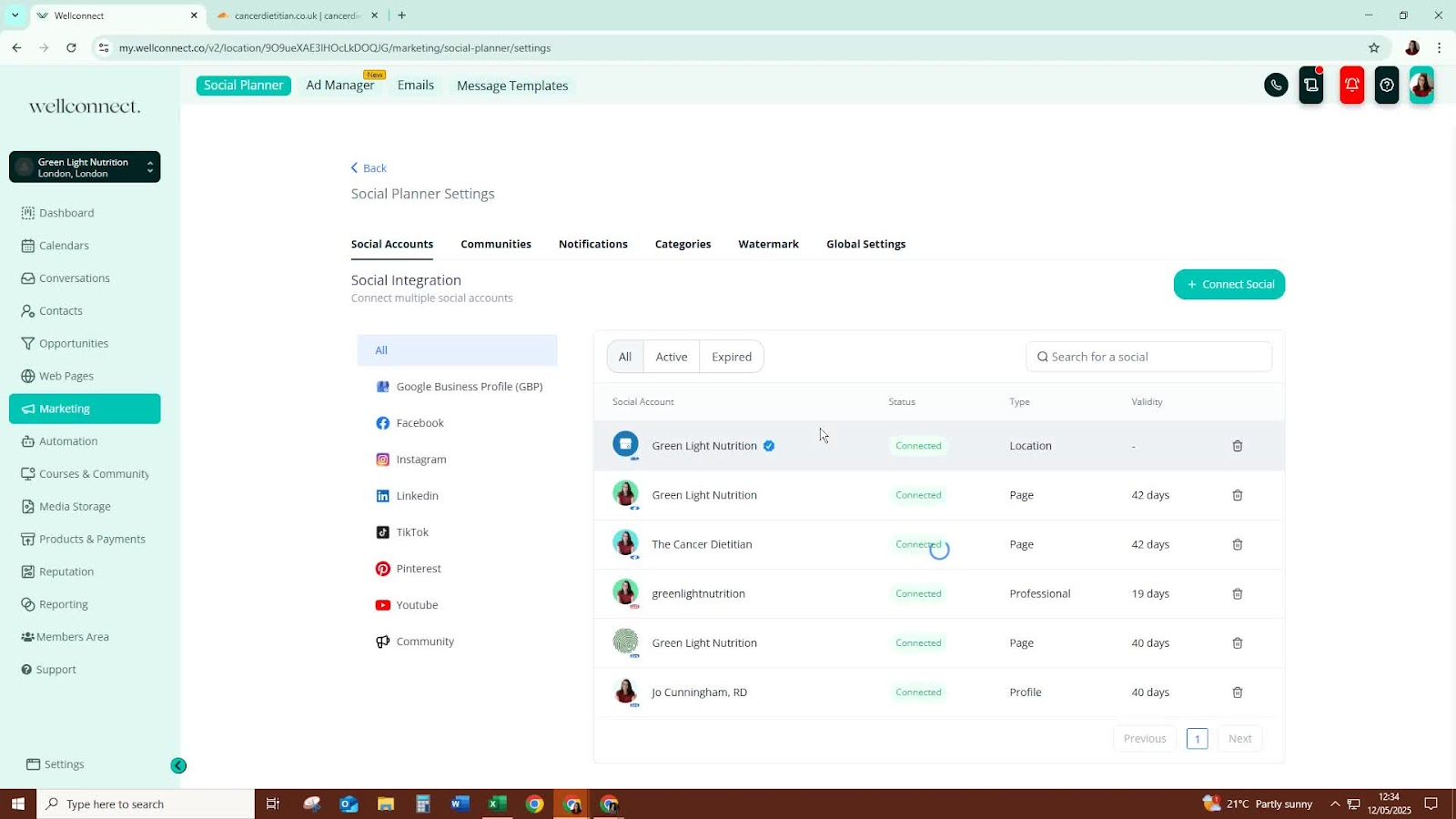Filter accounts by TikTok
The image size is (1456, 819).
[411, 532]
